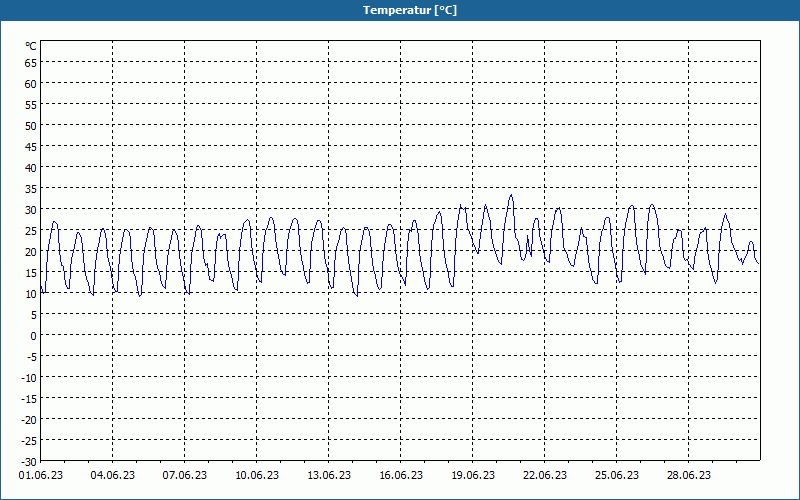Click the 10 value on temperature axis
This screenshot has width=800, height=500.
tap(31, 294)
